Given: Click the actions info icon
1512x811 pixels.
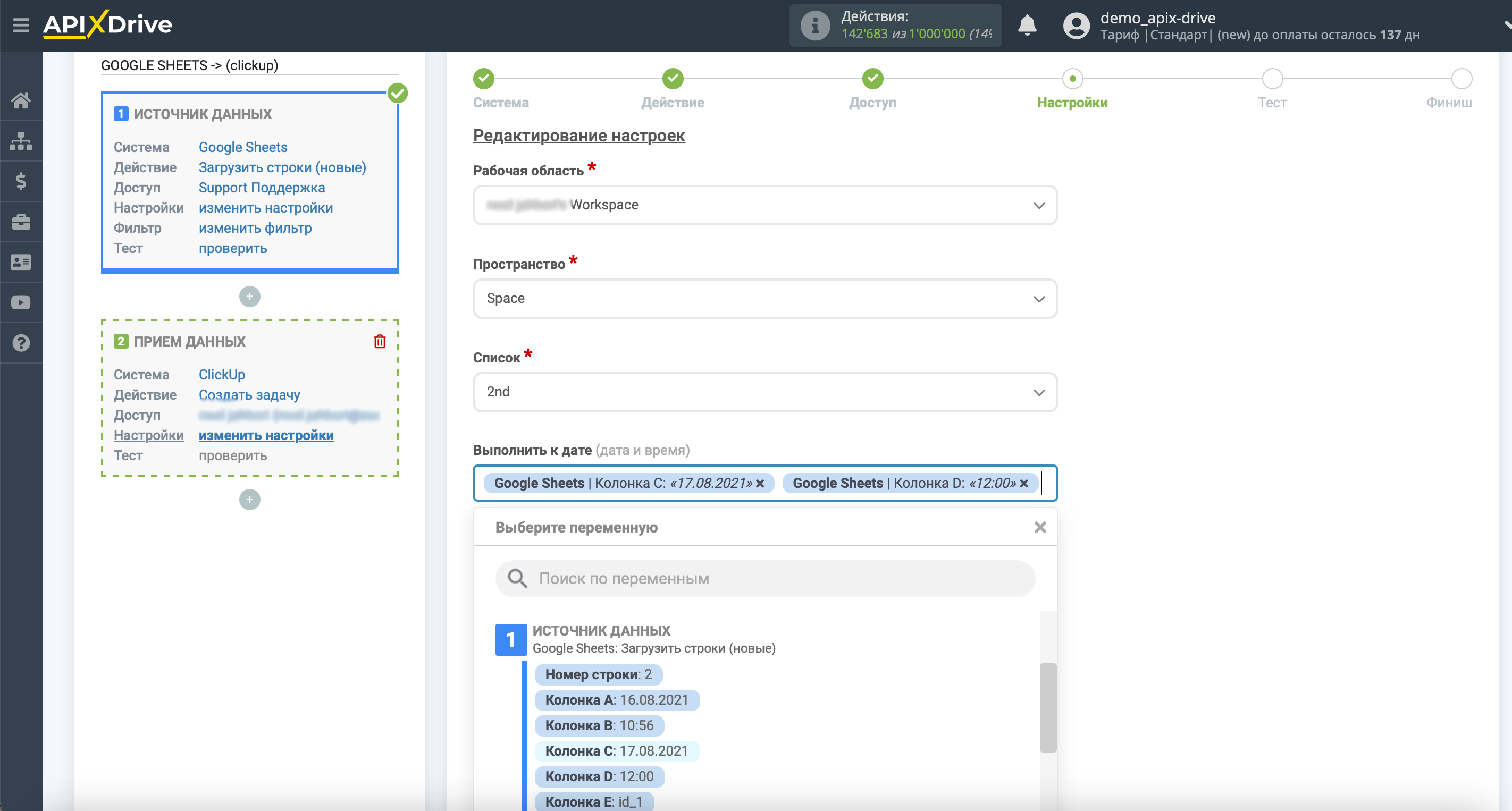Looking at the screenshot, I should (814, 26).
